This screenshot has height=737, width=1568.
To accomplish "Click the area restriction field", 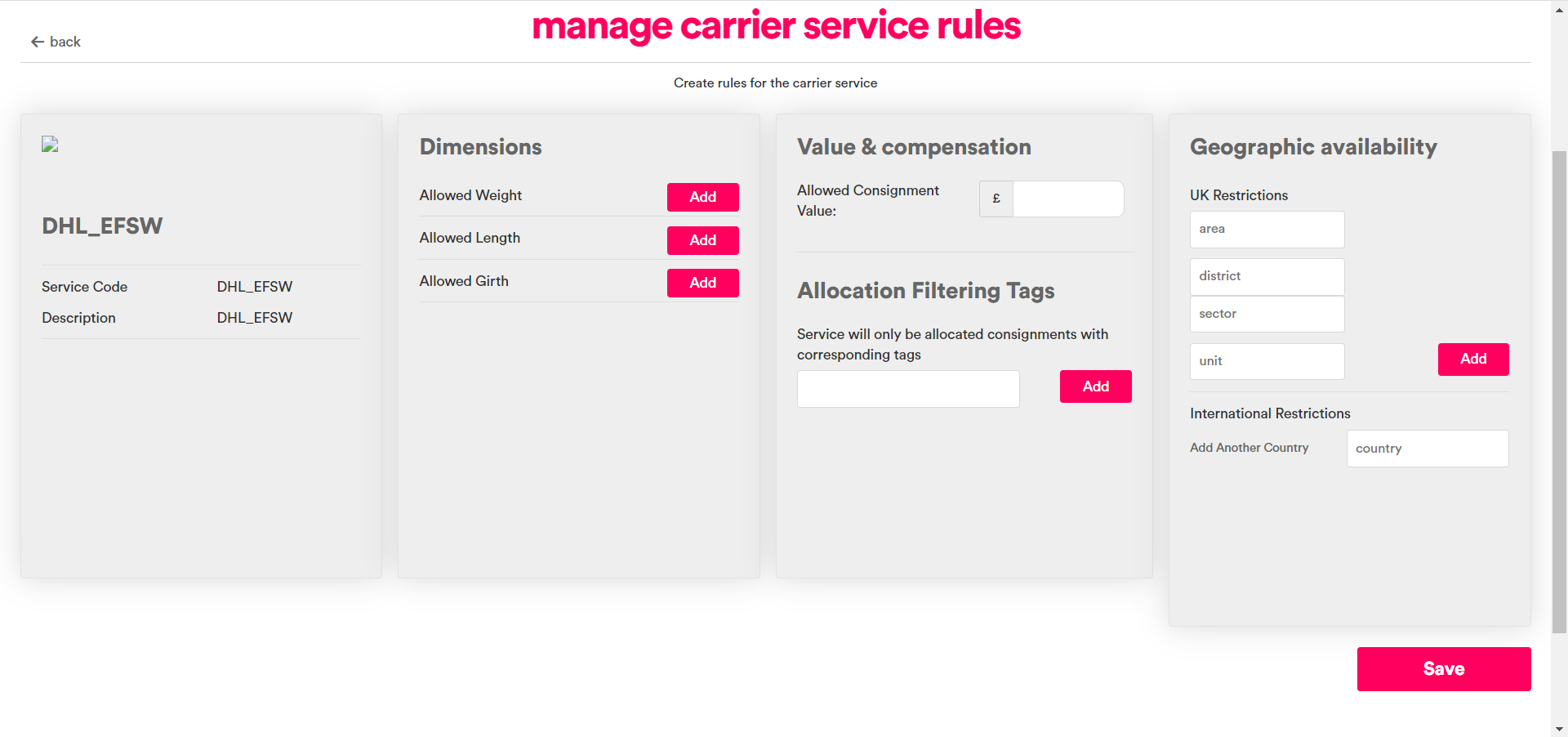I will click(1266, 229).
